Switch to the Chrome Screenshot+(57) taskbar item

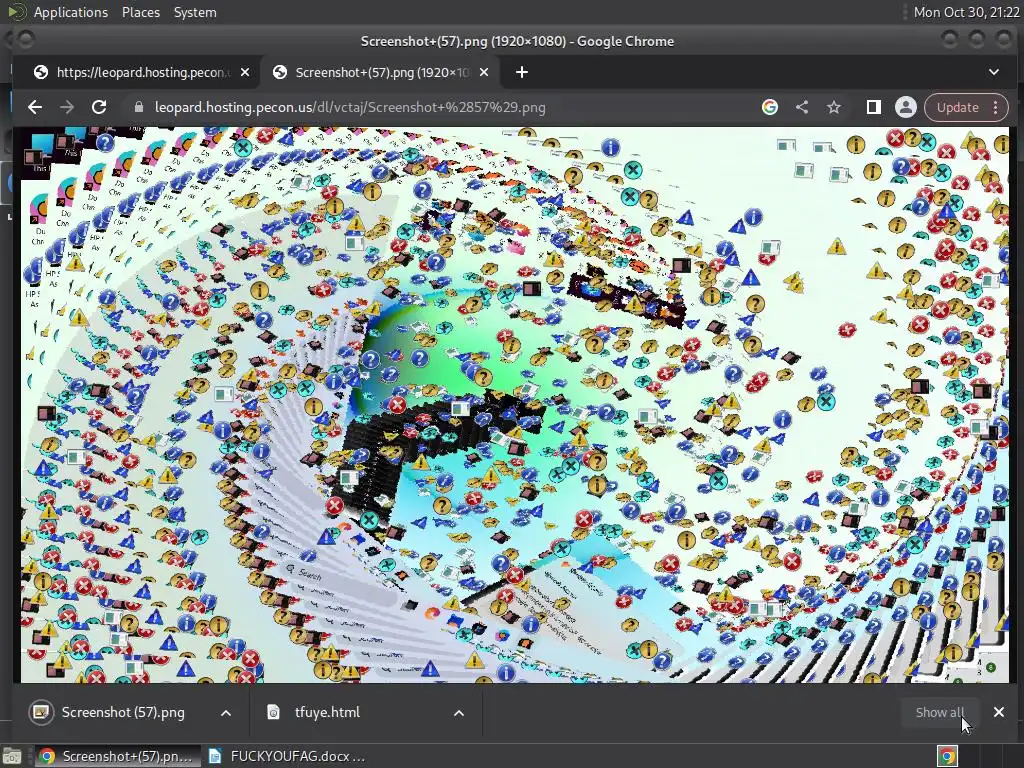tap(117, 756)
